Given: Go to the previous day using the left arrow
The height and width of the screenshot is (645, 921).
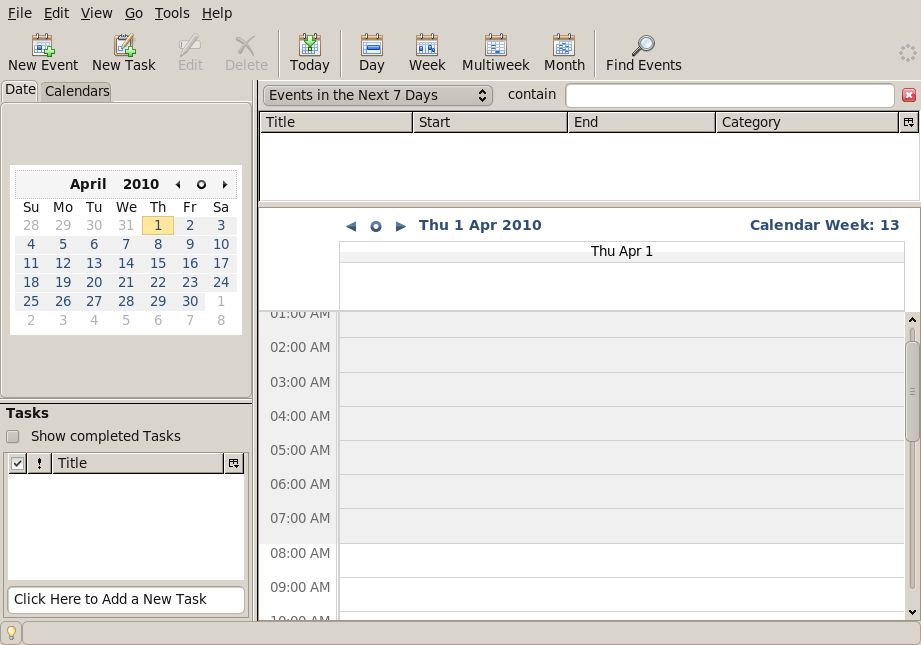Looking at the screenshot, I should coord(351,226).
